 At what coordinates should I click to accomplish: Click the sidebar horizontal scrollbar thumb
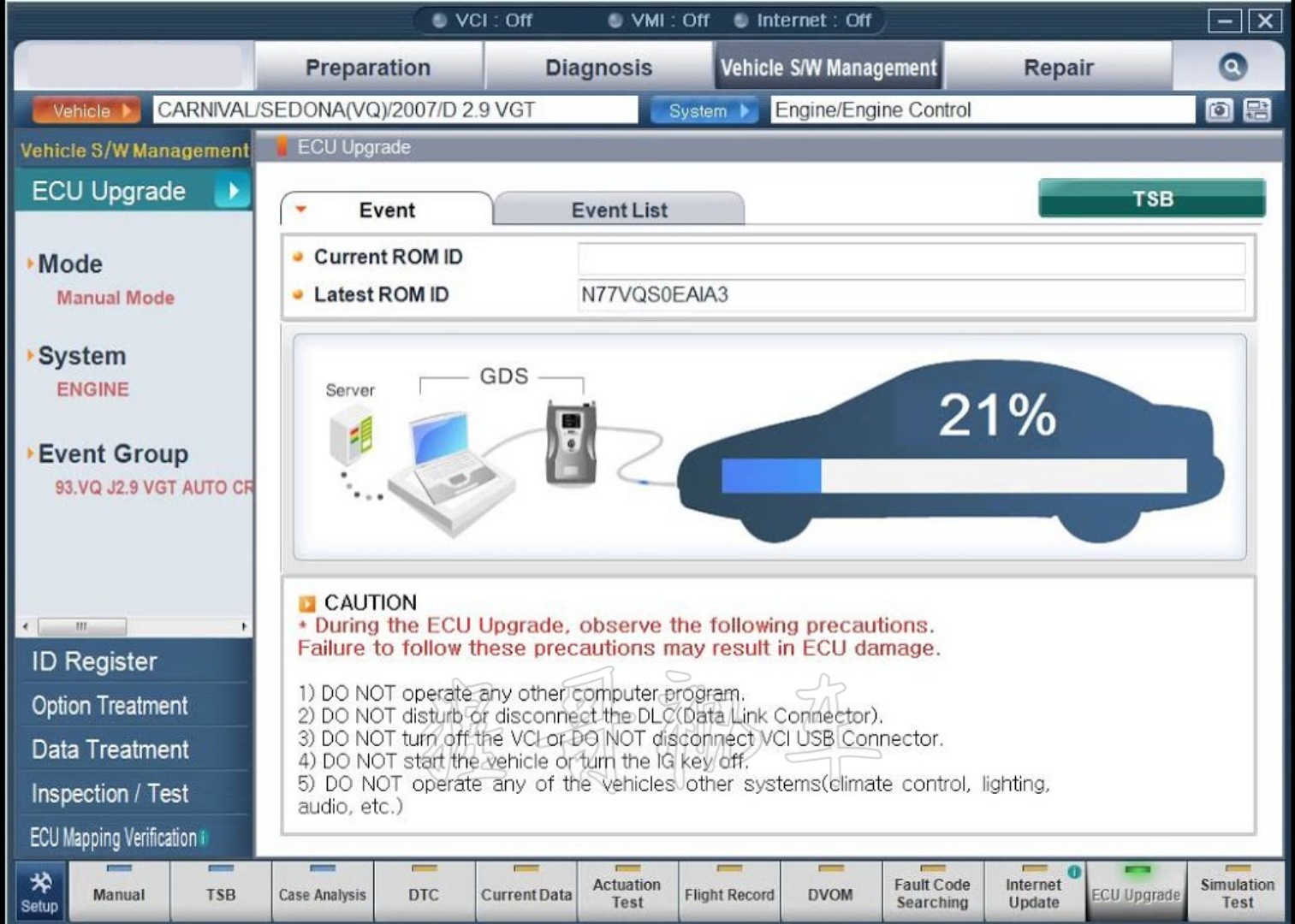pyautogui.click(x=82, y=626)
